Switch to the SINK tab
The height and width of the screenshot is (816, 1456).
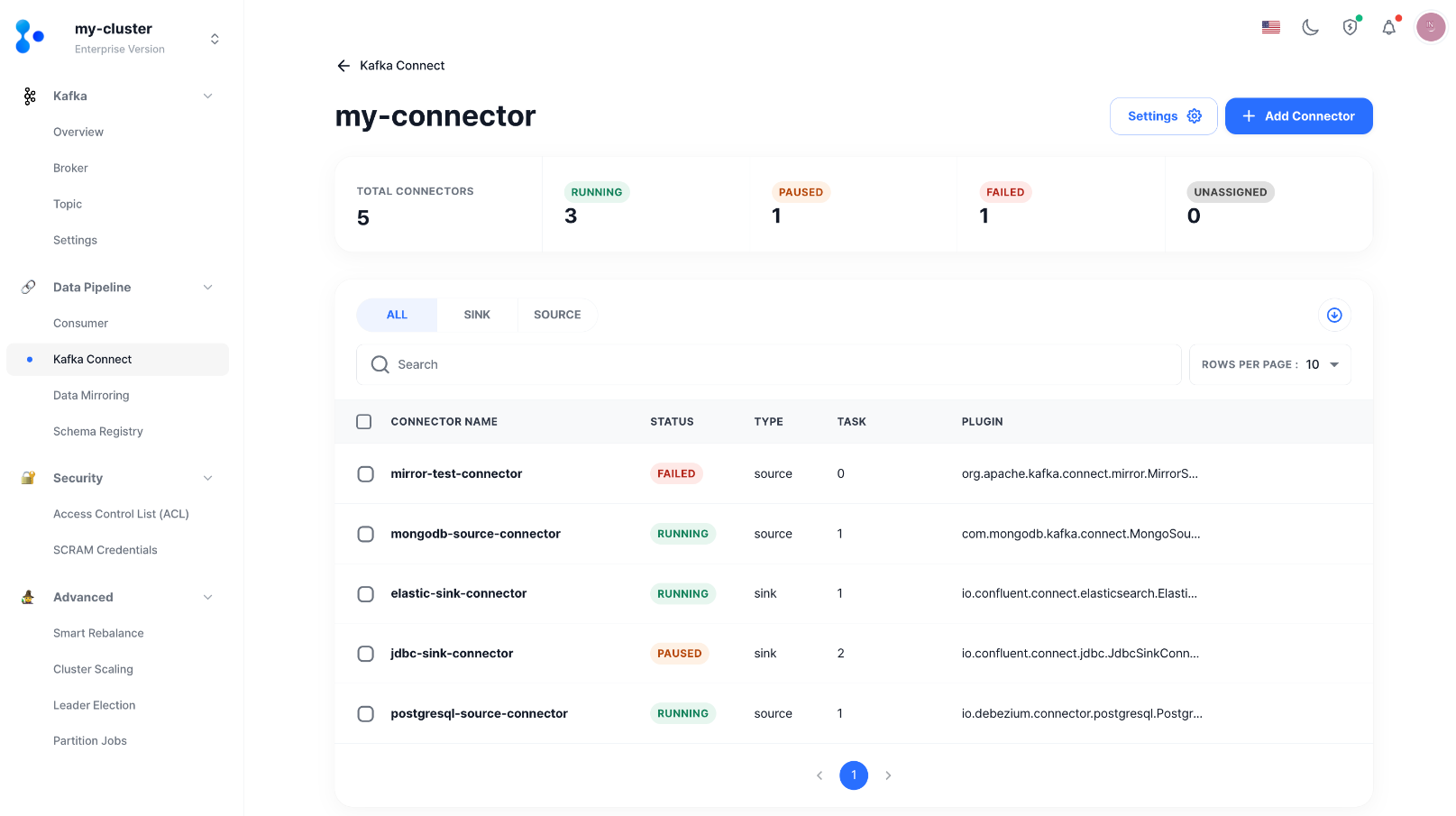477,315
